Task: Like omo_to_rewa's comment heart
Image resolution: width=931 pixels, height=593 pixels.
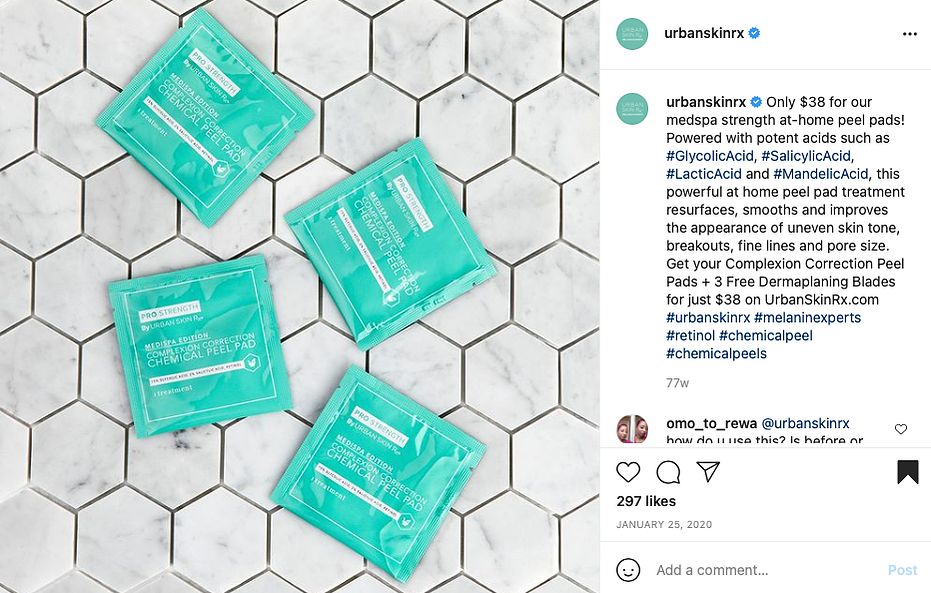Action: tap(901, 429)
